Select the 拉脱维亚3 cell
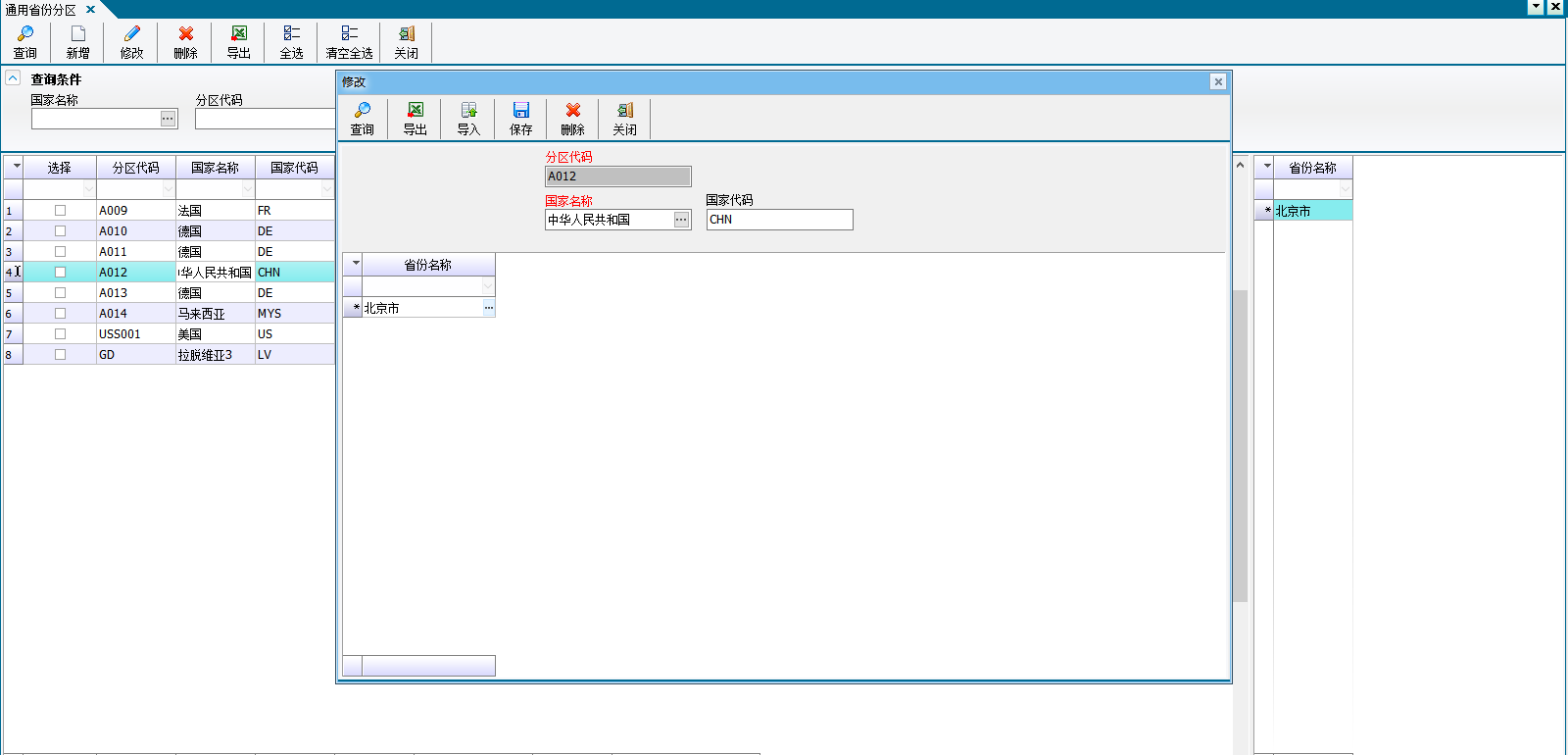Image resolution: width=1568 pixels, height=755 pixels. tap(216, 355)
